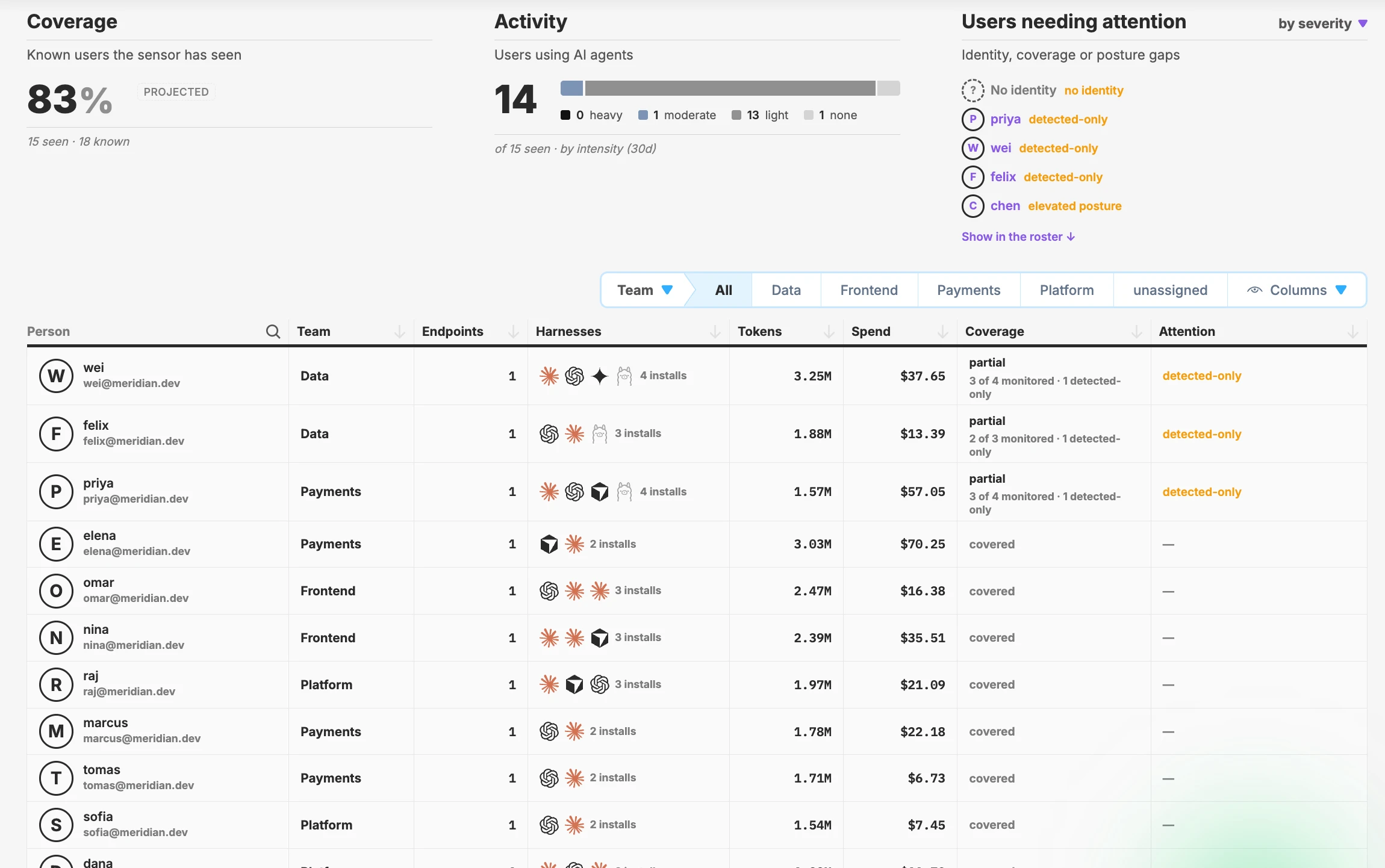Screen dimensions: 1385x868
Task: Click the light segment of activity bar
Action: tap(730, 88)
